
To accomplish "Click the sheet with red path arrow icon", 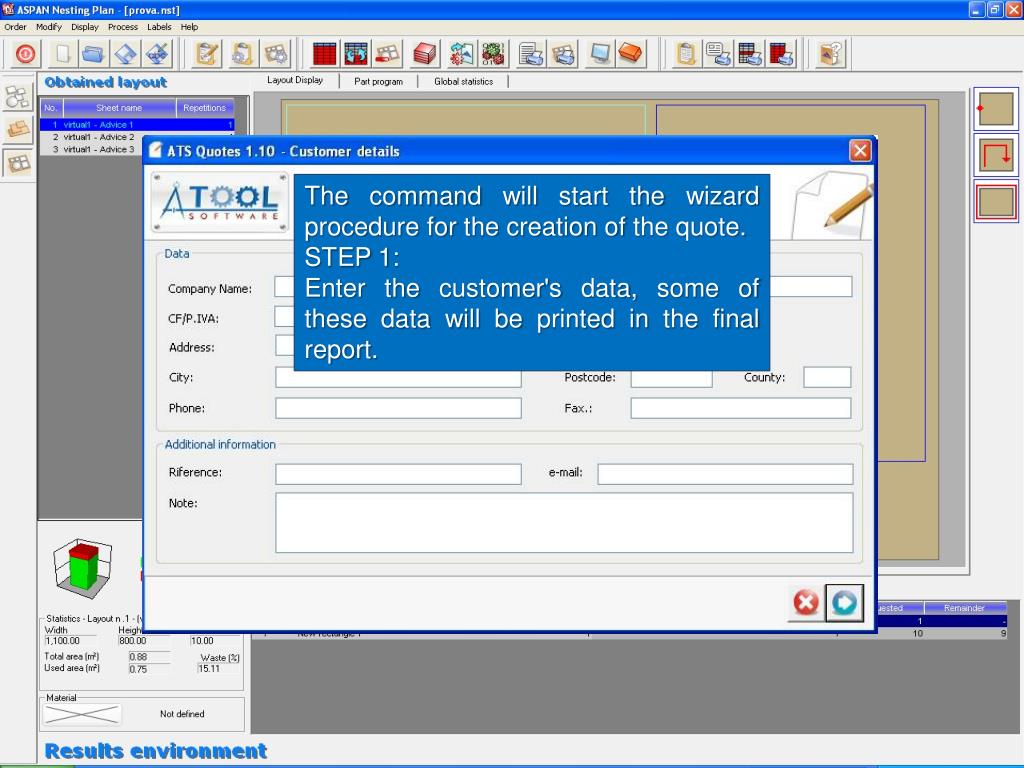I will tap(996, 155).
